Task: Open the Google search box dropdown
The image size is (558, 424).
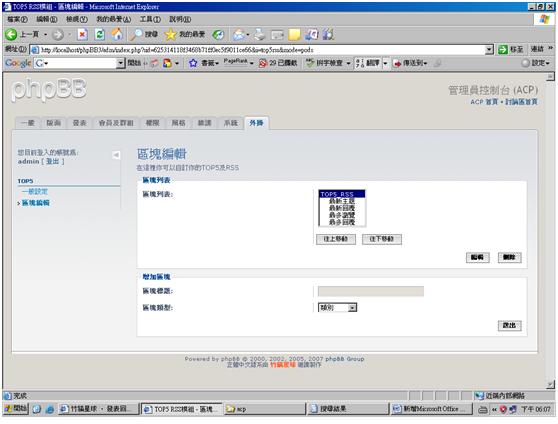Action: point(120,63)
